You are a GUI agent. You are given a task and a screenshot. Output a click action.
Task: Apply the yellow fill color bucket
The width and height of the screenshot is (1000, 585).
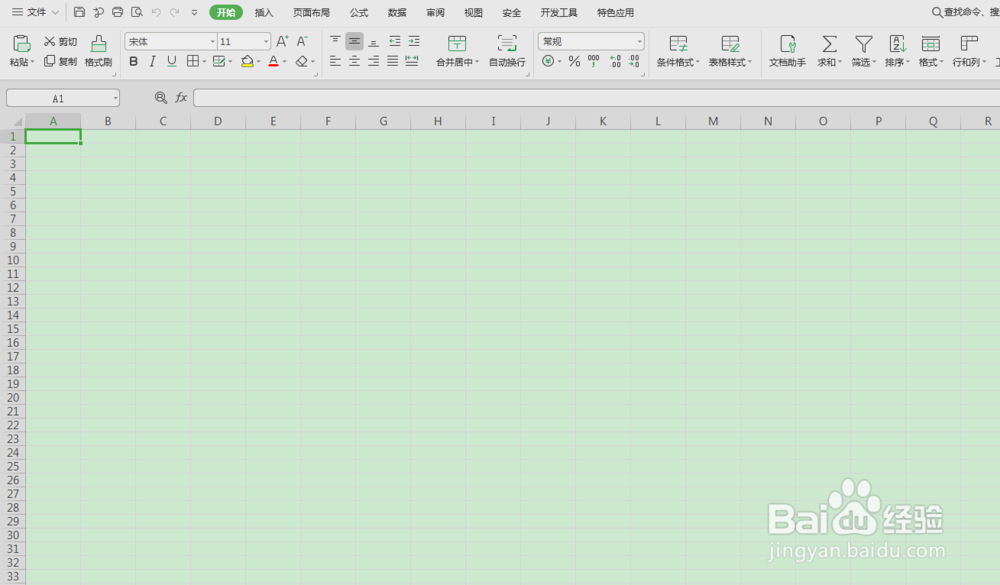247,61
